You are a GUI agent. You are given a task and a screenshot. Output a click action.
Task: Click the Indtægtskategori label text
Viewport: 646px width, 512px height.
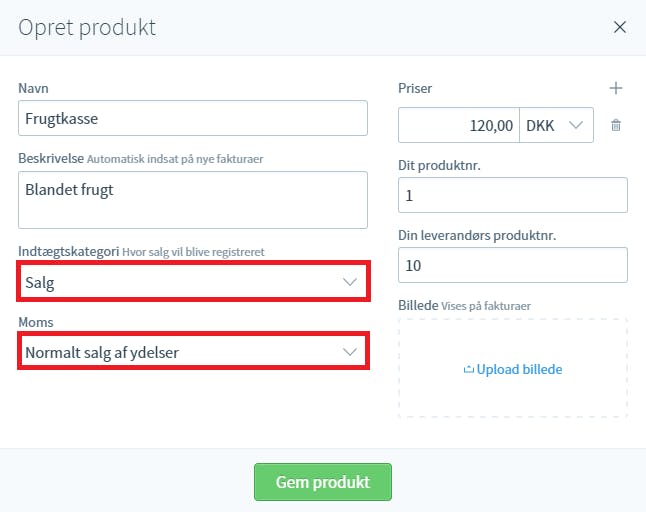click(68, 252)
